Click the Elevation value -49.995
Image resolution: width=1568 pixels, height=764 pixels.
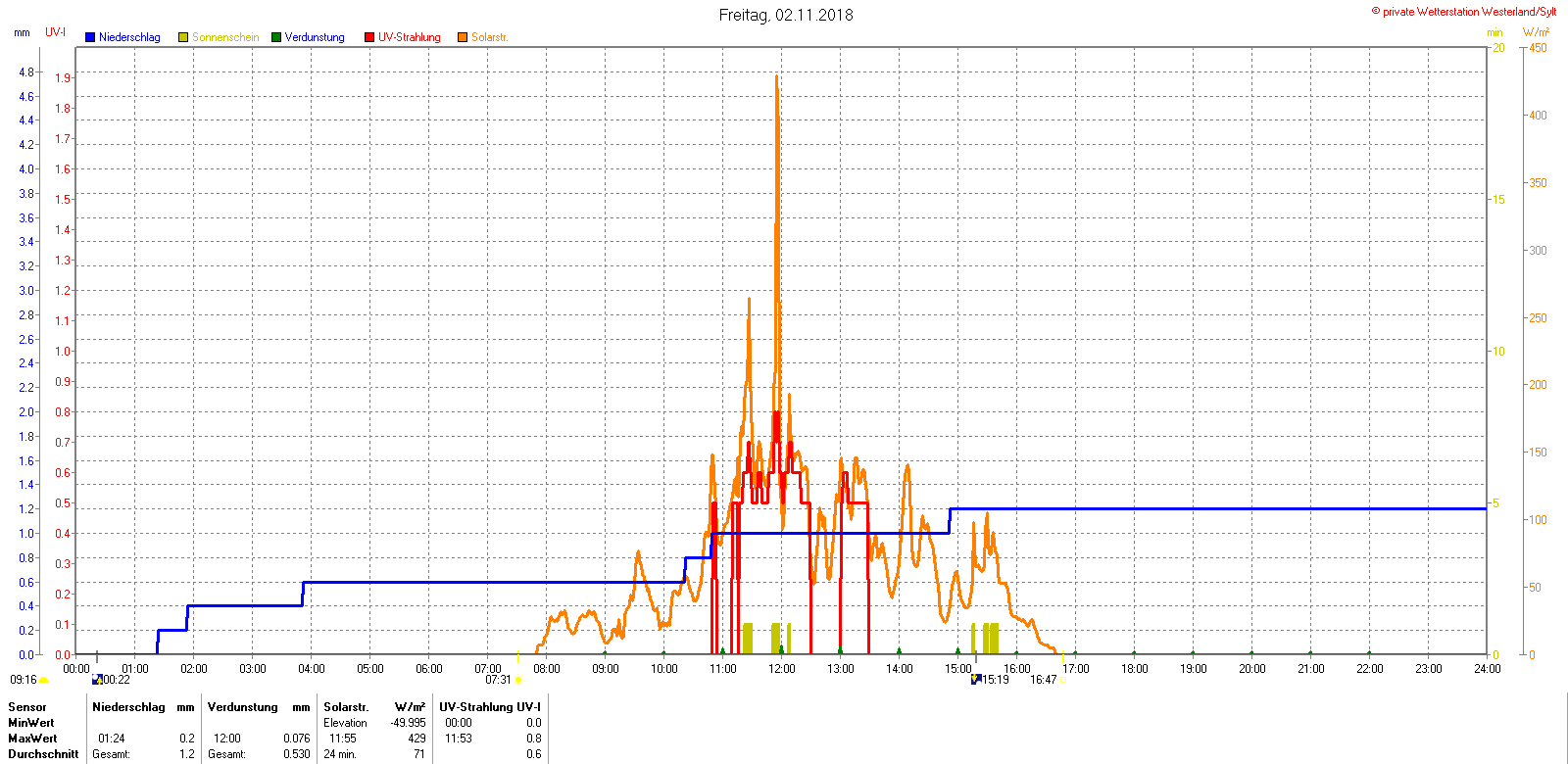point(409,723)
